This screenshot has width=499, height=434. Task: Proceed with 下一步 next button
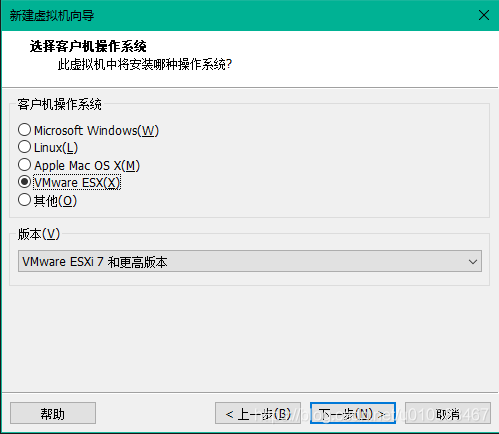[353, 413]
